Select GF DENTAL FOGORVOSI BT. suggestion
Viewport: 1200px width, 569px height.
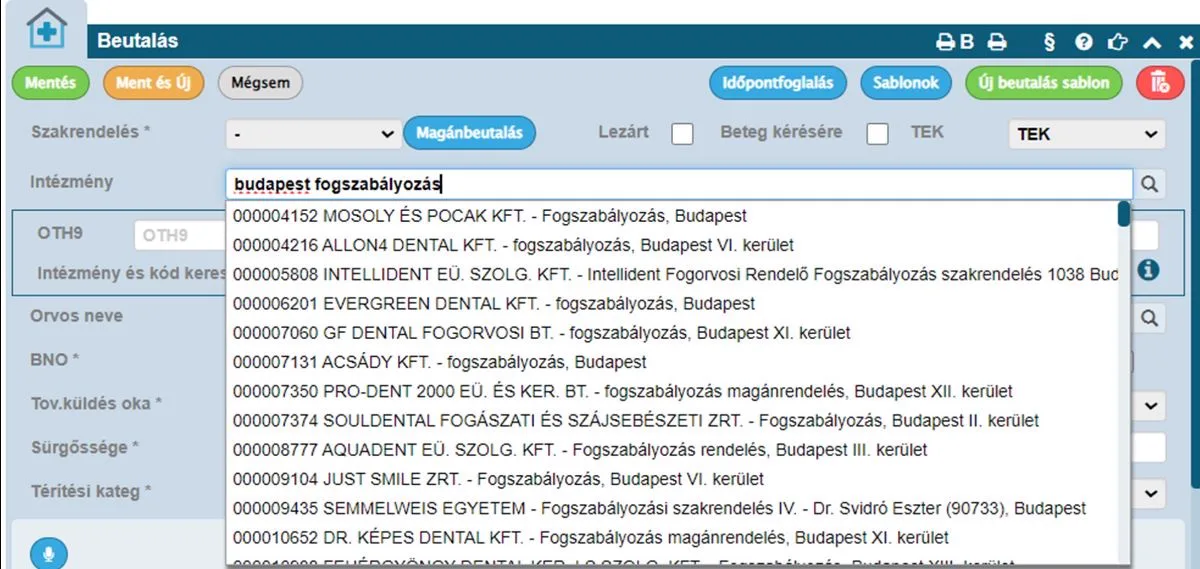671,333
